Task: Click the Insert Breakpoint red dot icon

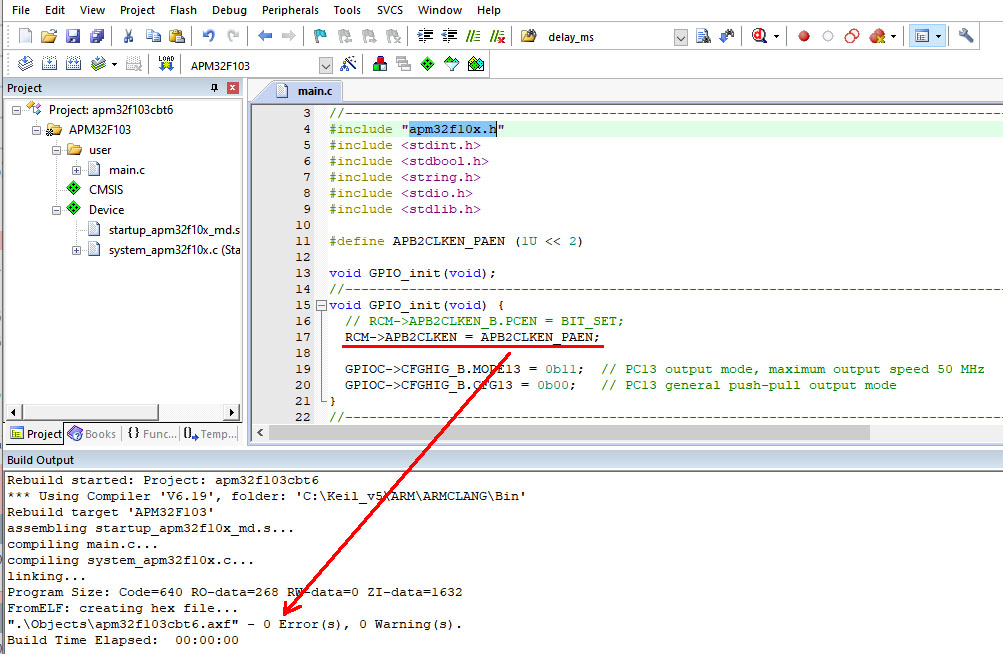Action: pos(803,36)
